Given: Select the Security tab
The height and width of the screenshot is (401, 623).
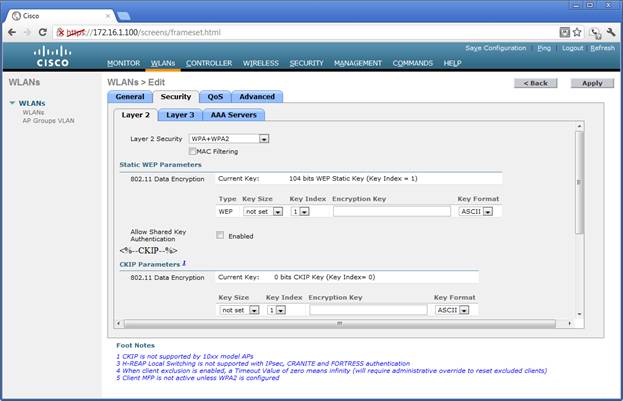Looking at the screenshot, I should (x=176, y=97).
